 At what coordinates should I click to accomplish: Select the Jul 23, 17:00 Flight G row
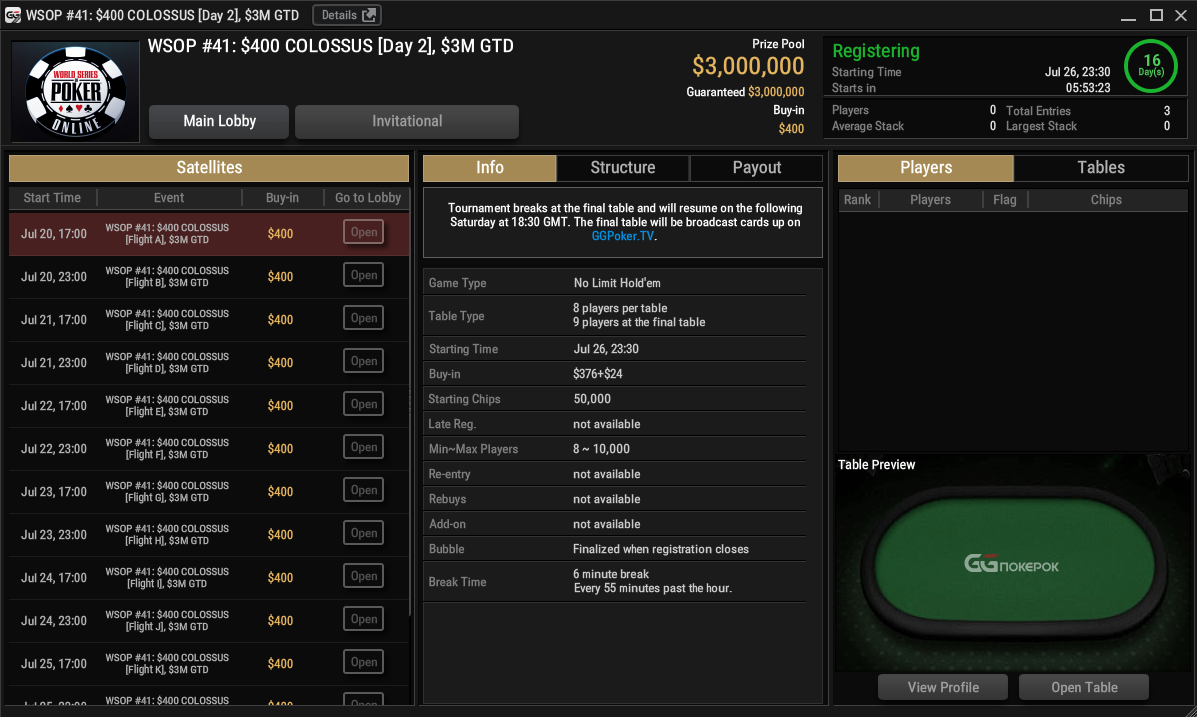click(x=209, y=492)
